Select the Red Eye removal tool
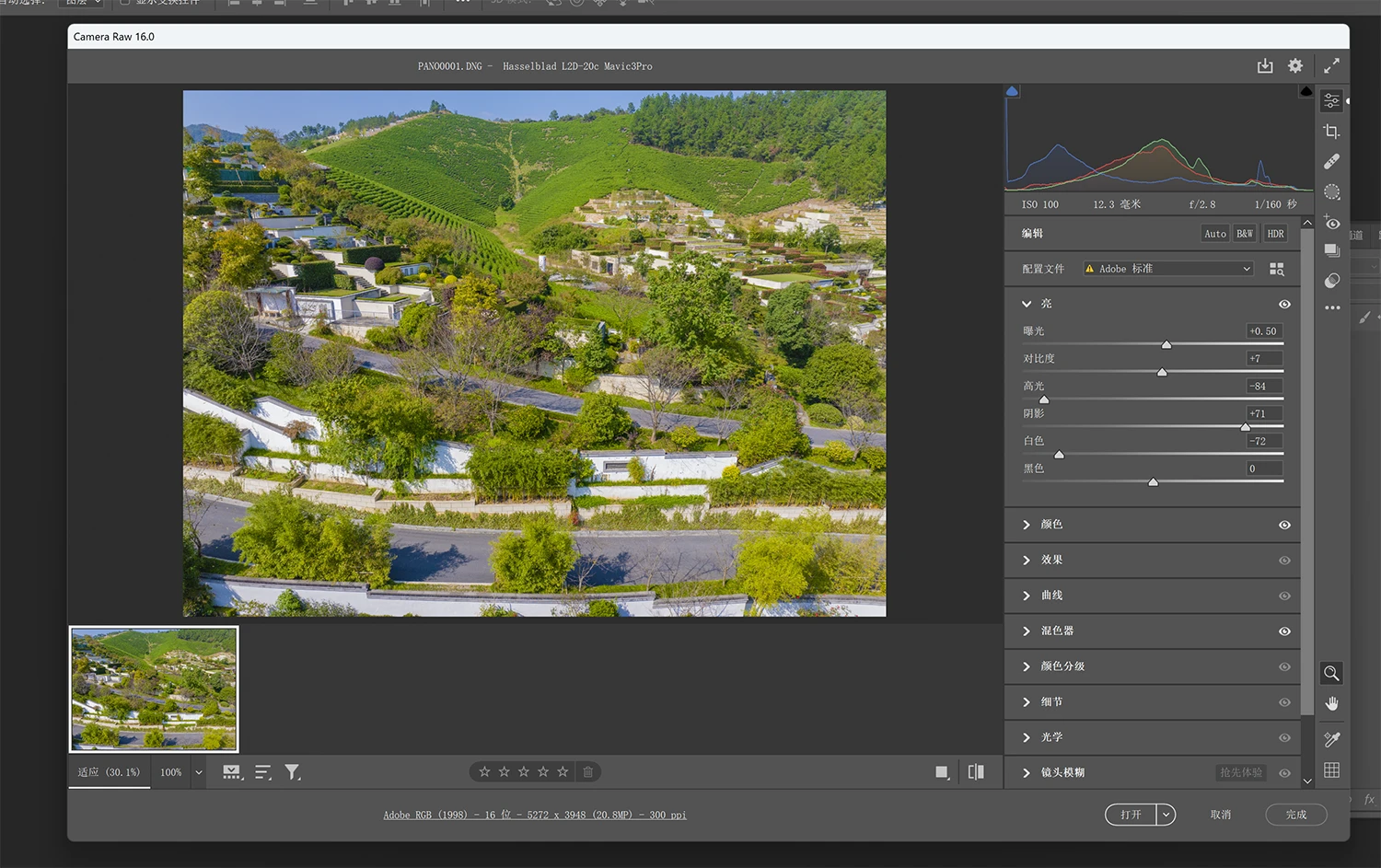This screenshot has height=868, width=1381. coord(1331,223)
